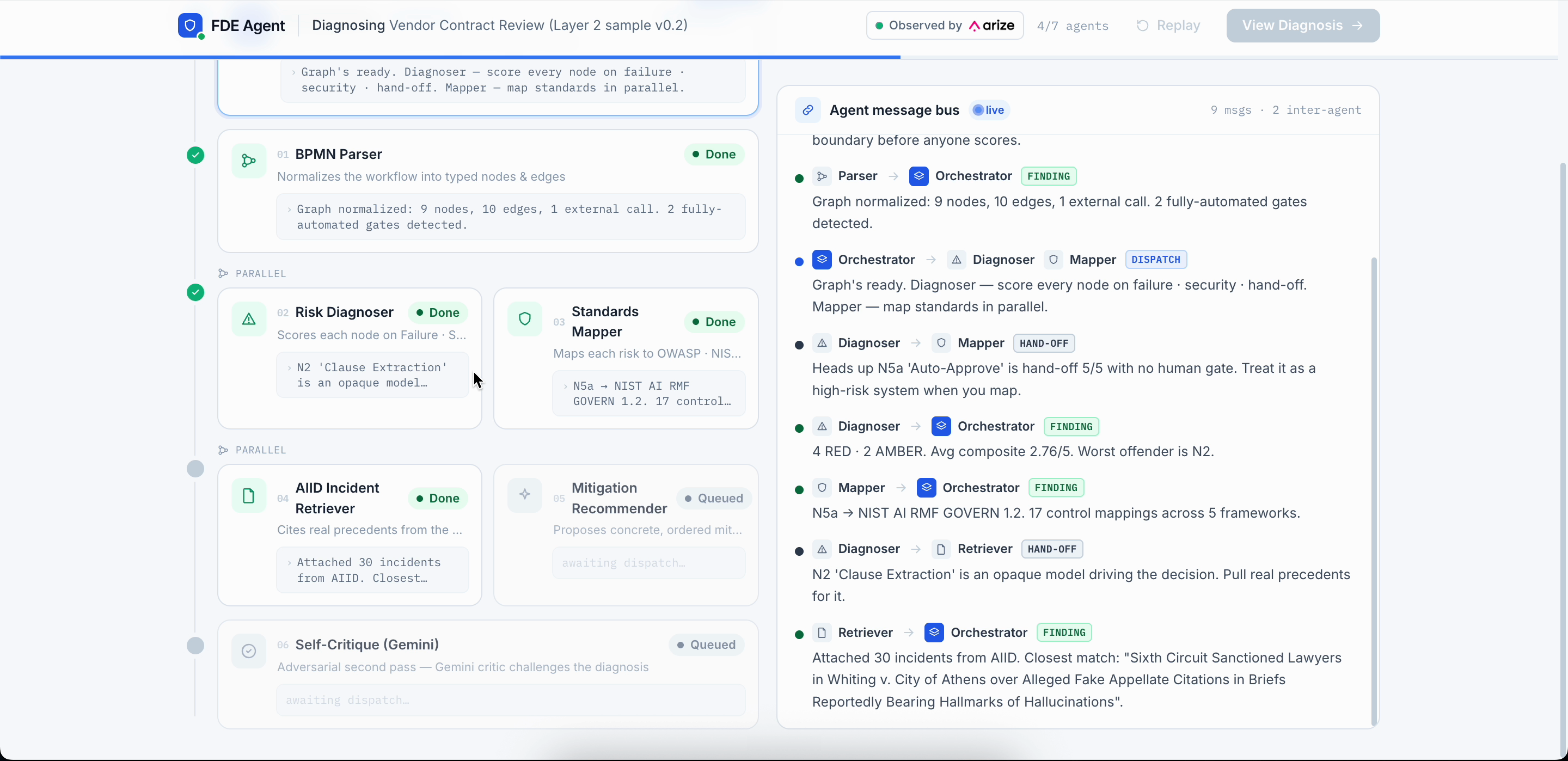
Task: Click the AIID Incident Retriever document icon
Action: tap(248, 495)
